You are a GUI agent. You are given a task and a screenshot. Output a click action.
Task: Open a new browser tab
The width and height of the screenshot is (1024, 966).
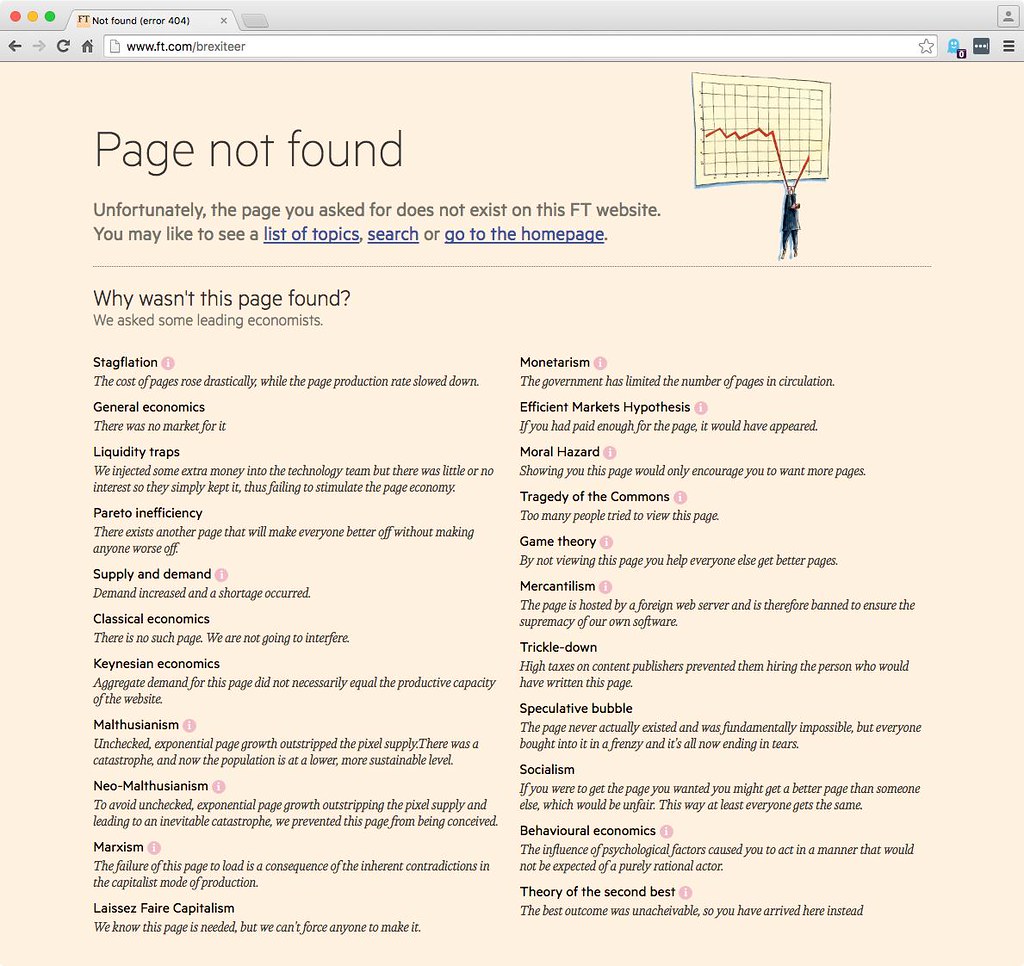tap(255, 21)
